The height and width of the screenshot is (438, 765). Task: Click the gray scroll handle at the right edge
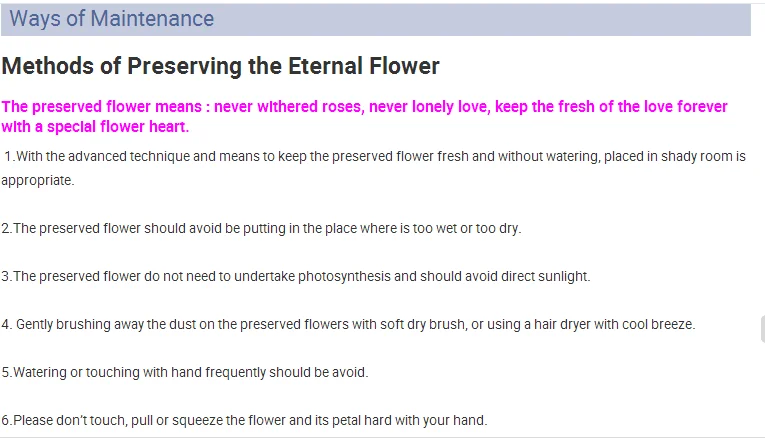pyautogui.click(x=763, y=329)
